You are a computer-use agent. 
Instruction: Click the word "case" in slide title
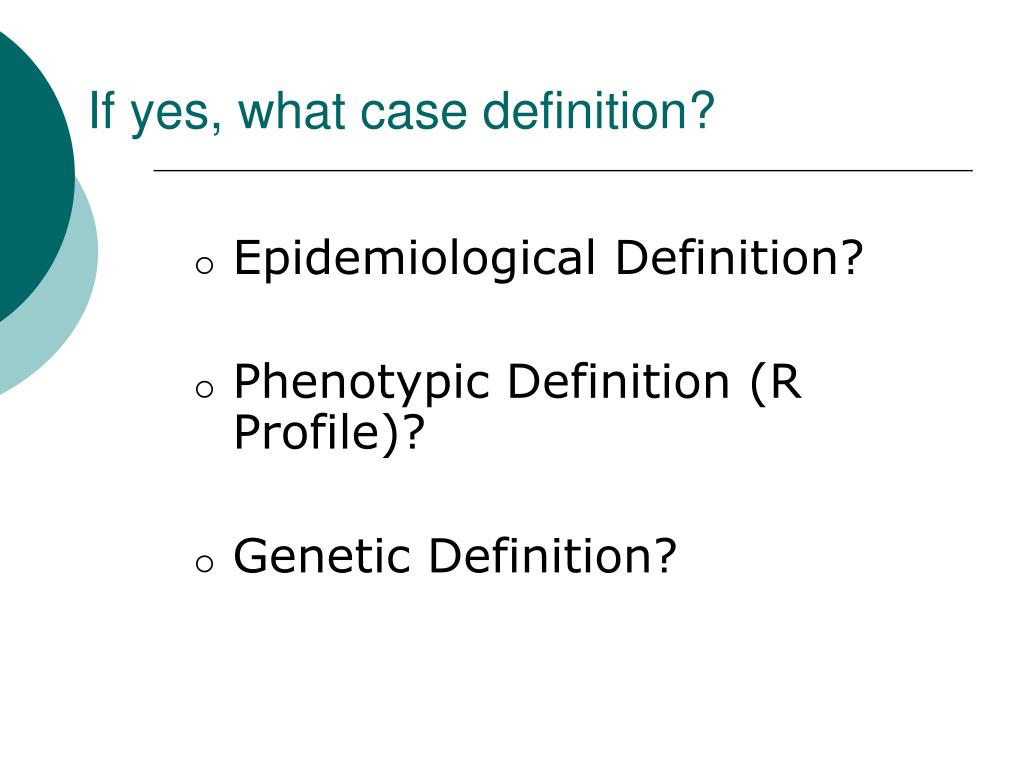point(413,113)
